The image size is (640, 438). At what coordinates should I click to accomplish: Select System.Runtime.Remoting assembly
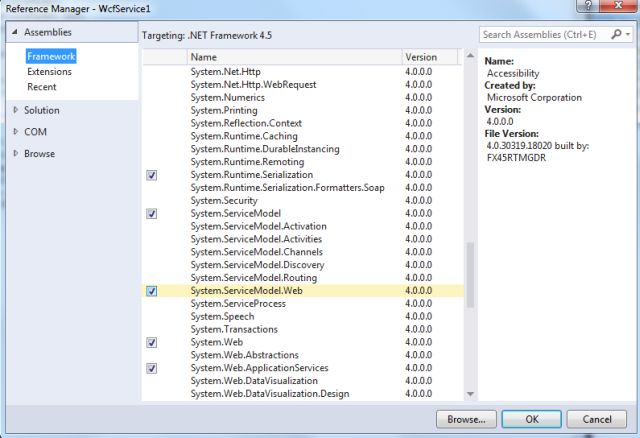(x=303, y=162)
